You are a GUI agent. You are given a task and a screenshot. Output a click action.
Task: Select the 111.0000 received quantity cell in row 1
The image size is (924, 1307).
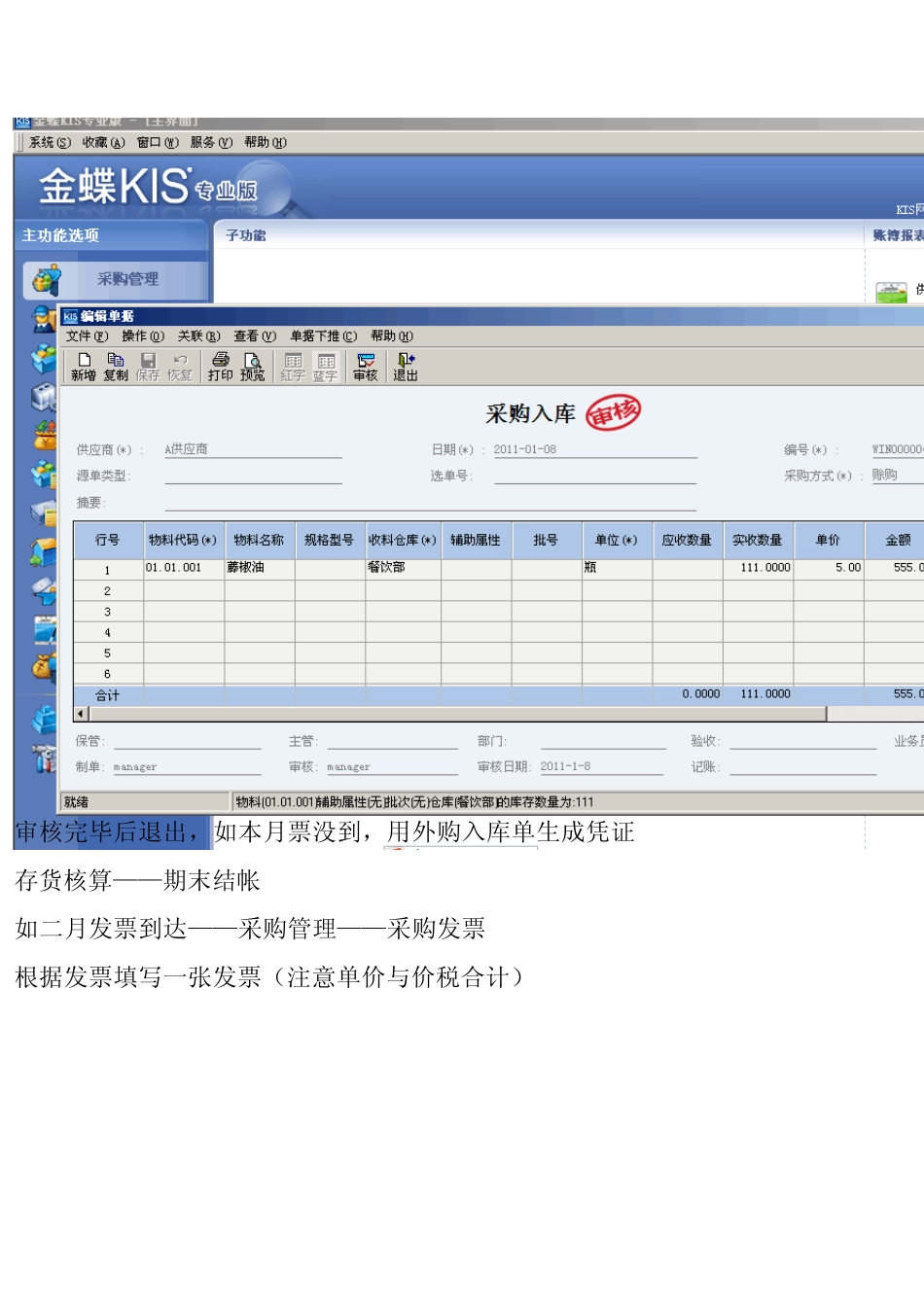tap(759, 568)
